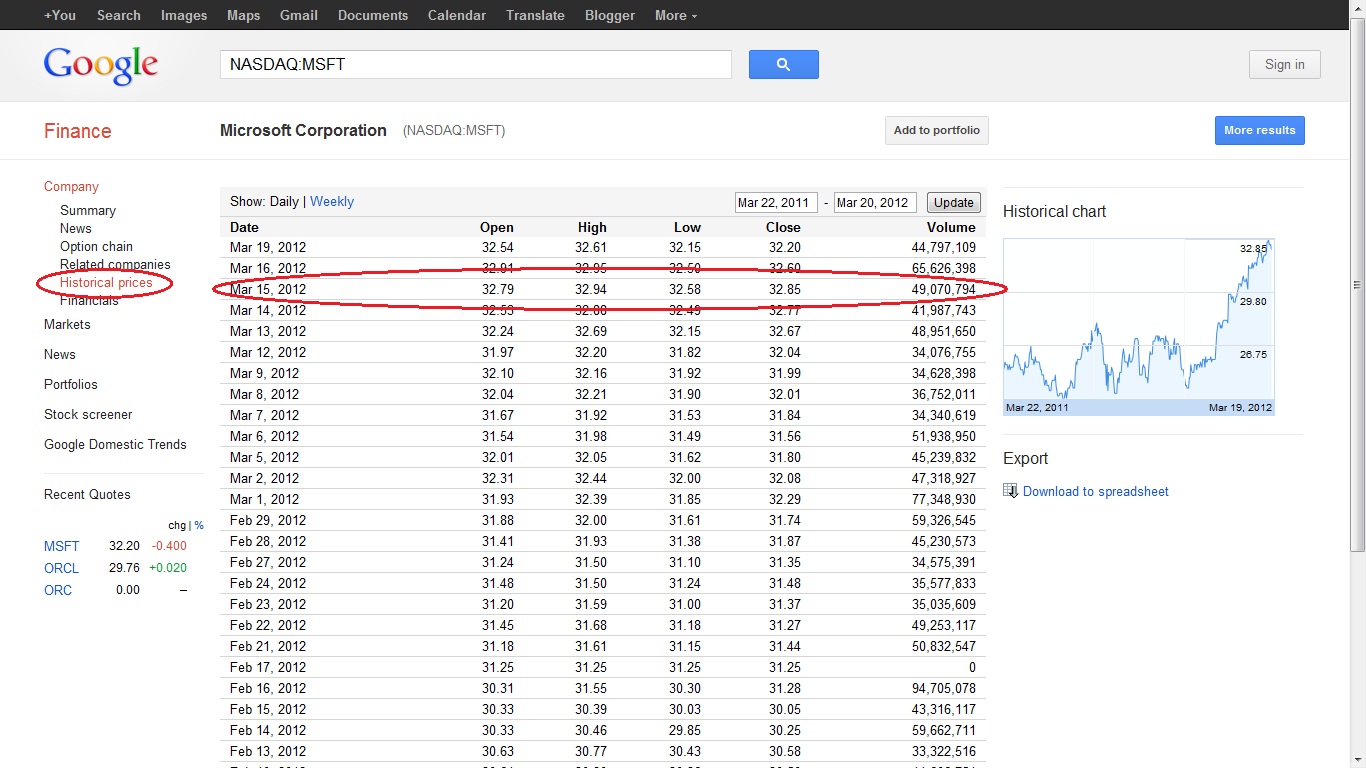Click the page vertical scrollbar

(x=1357, y=285)
